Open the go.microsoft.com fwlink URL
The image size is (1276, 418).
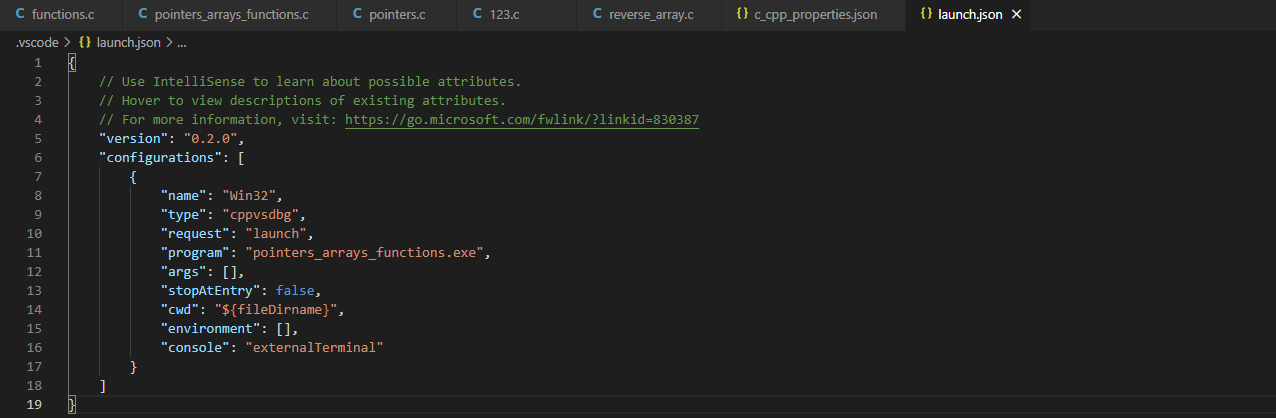pos(522,120)
